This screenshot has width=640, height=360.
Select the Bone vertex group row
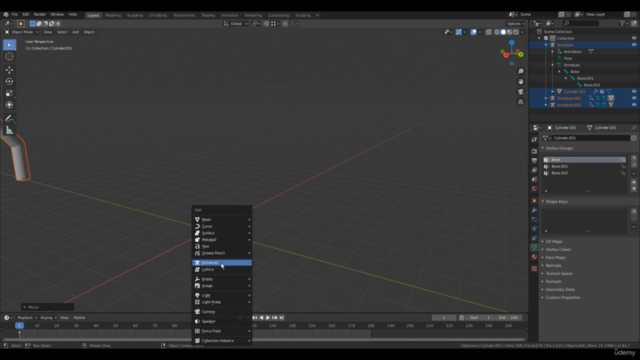584,160
